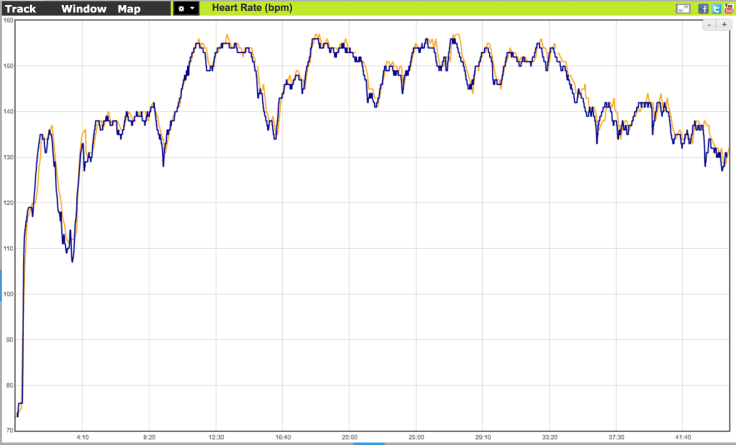This screenshot has height=445, width=736.
Task: Toggle fullscreen with the expand icon
Action: coord(684,8)
